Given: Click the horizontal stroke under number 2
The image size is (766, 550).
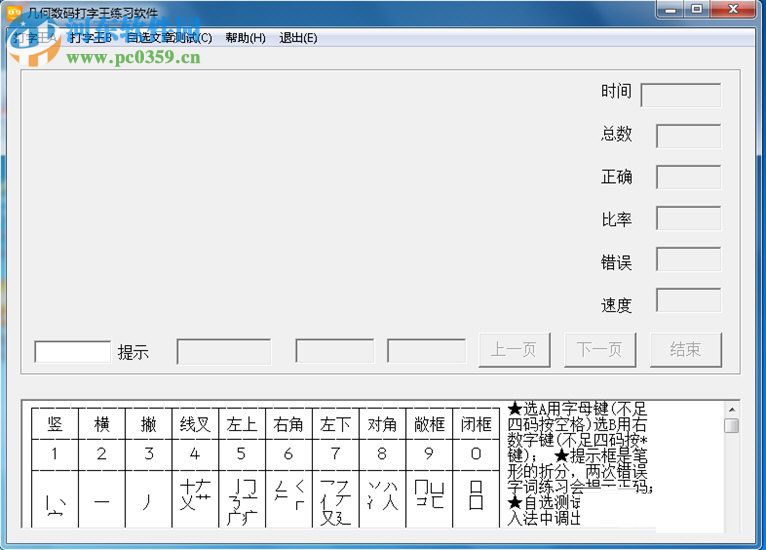Looking at the screenshot, I should click(102, 502).
